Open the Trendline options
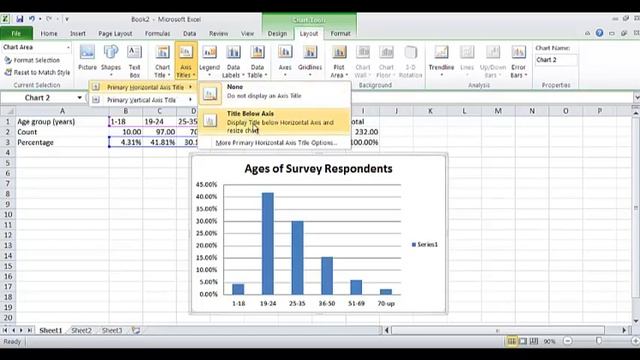Viewport: 640px width, 360px height. point(441,60)
